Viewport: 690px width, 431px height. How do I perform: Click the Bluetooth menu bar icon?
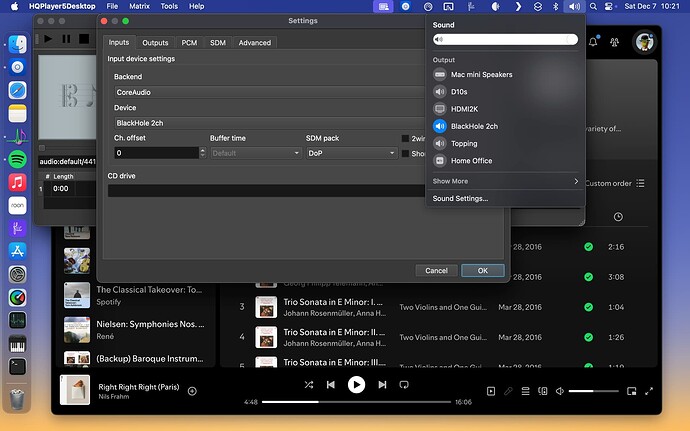(555, 7)
